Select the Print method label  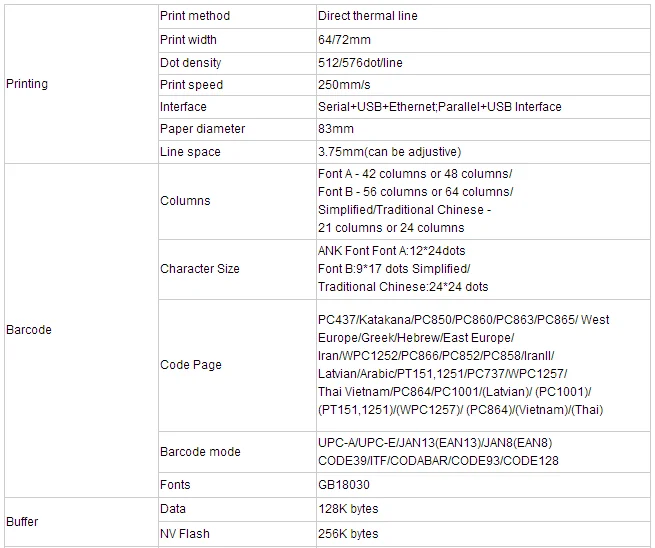194,17
